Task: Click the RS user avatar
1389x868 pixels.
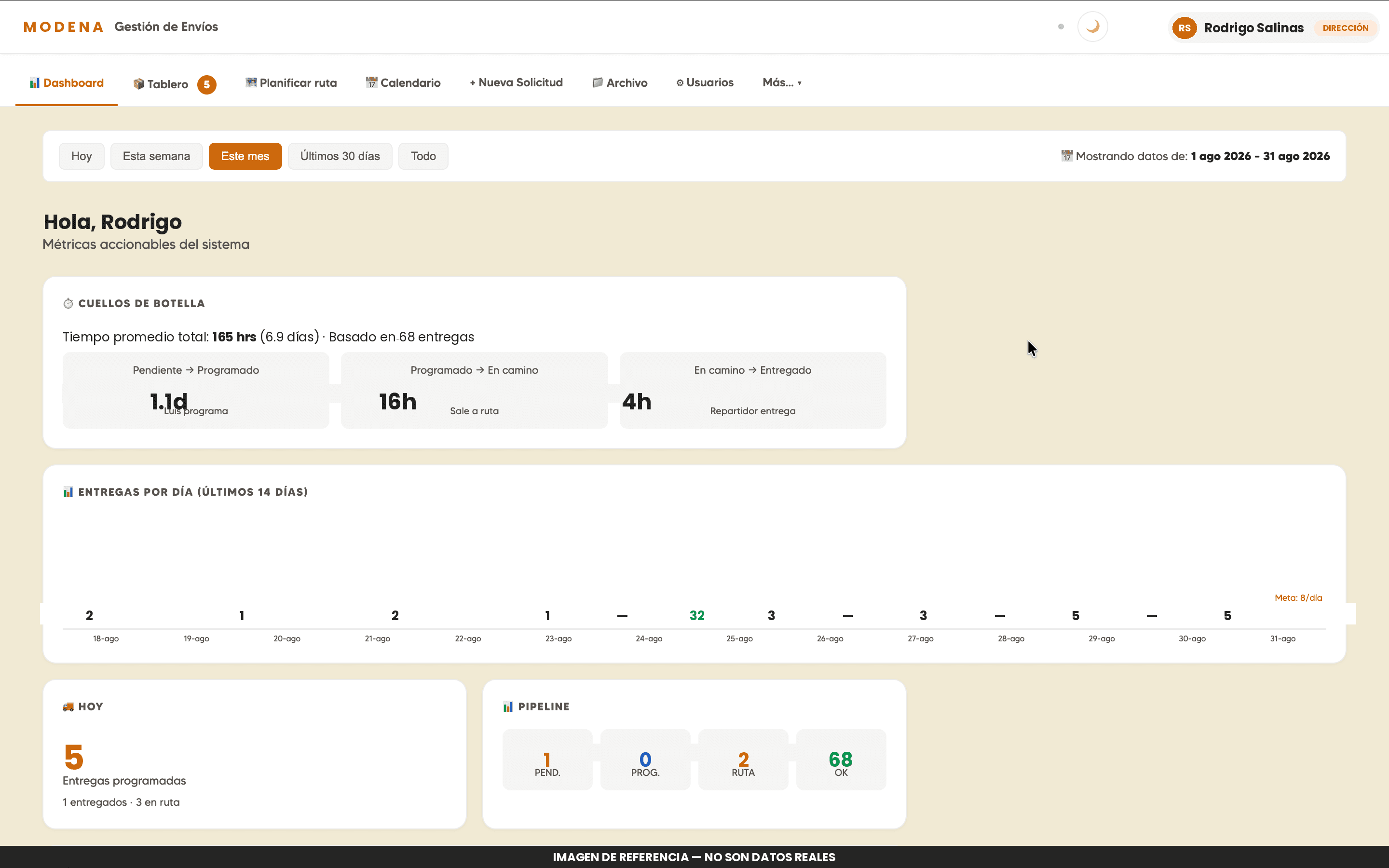Action: click(x=1184, y=27)
